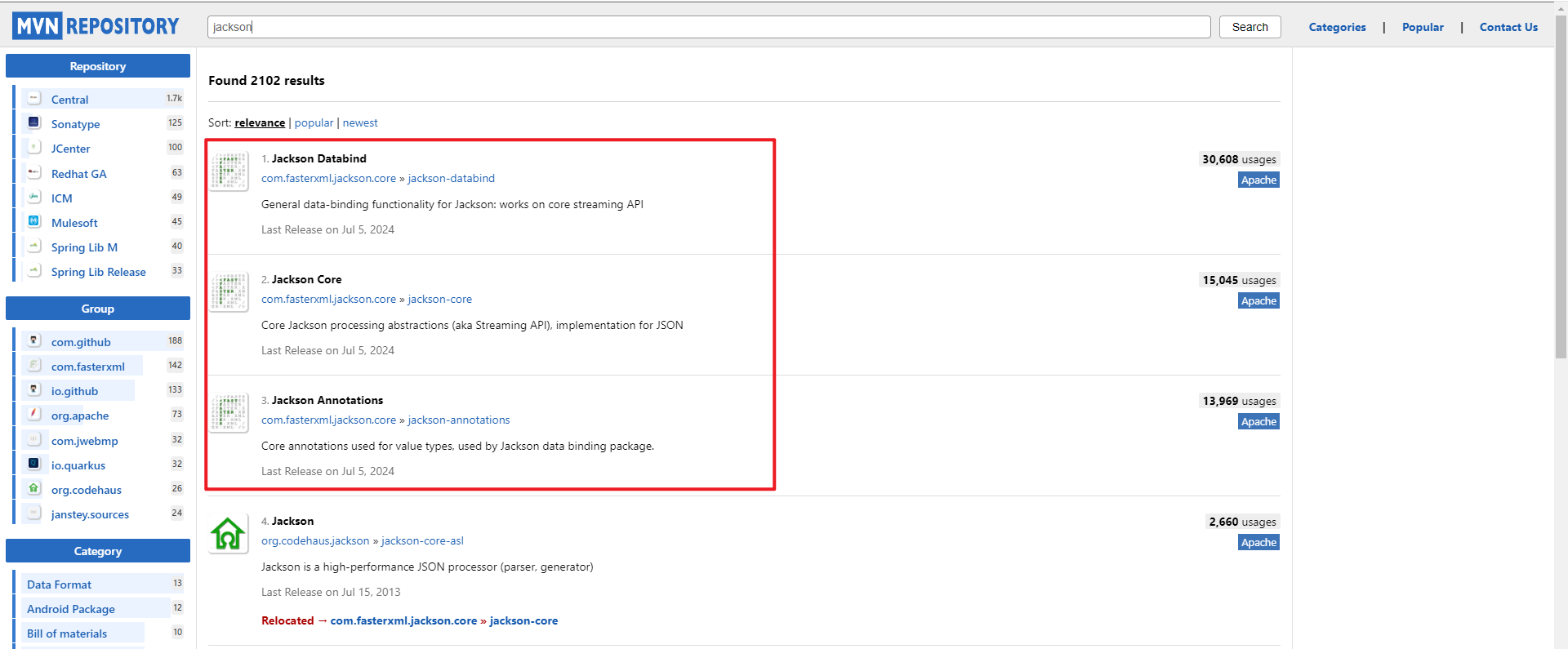Open the Jackson Core result title

306,279
